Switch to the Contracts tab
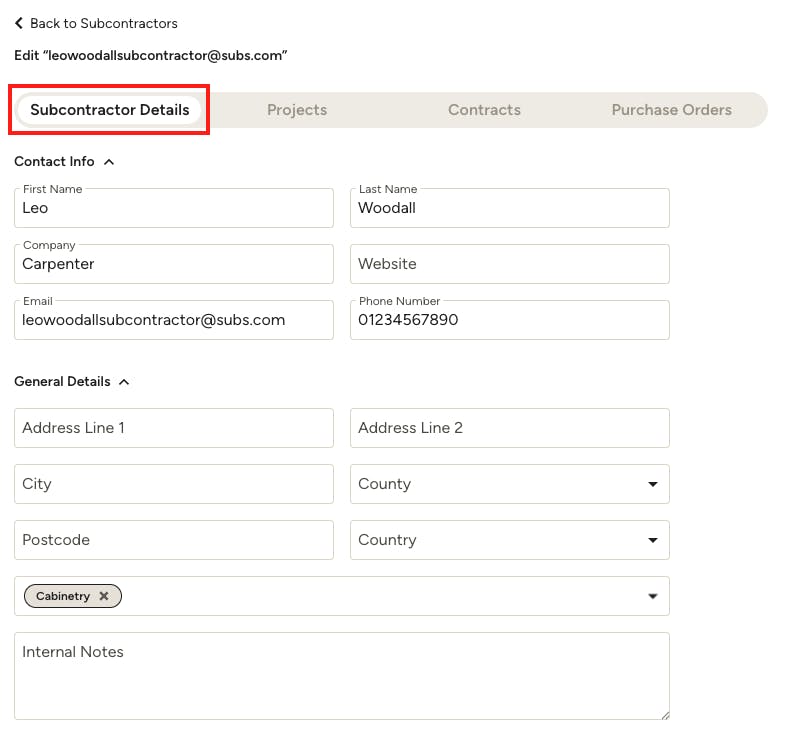The height and width of the screenshot is (732, 804). point(484,110)
